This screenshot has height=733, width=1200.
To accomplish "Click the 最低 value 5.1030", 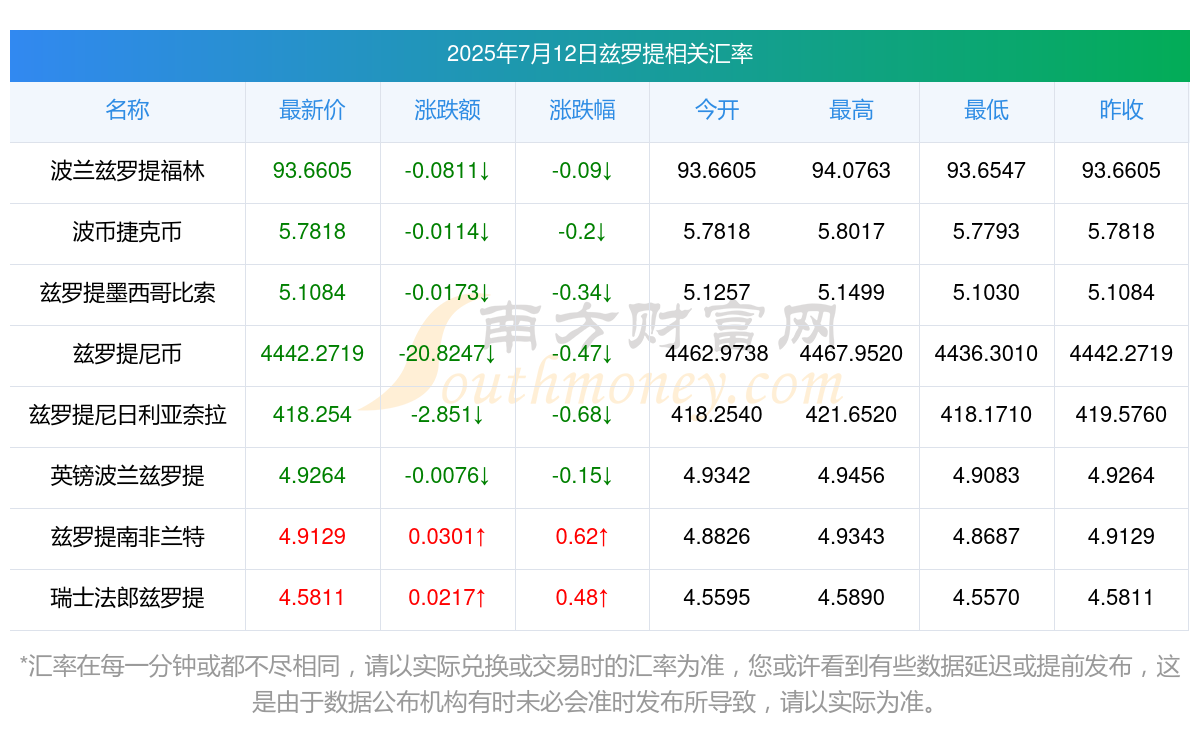I will [x=986, y=293].
